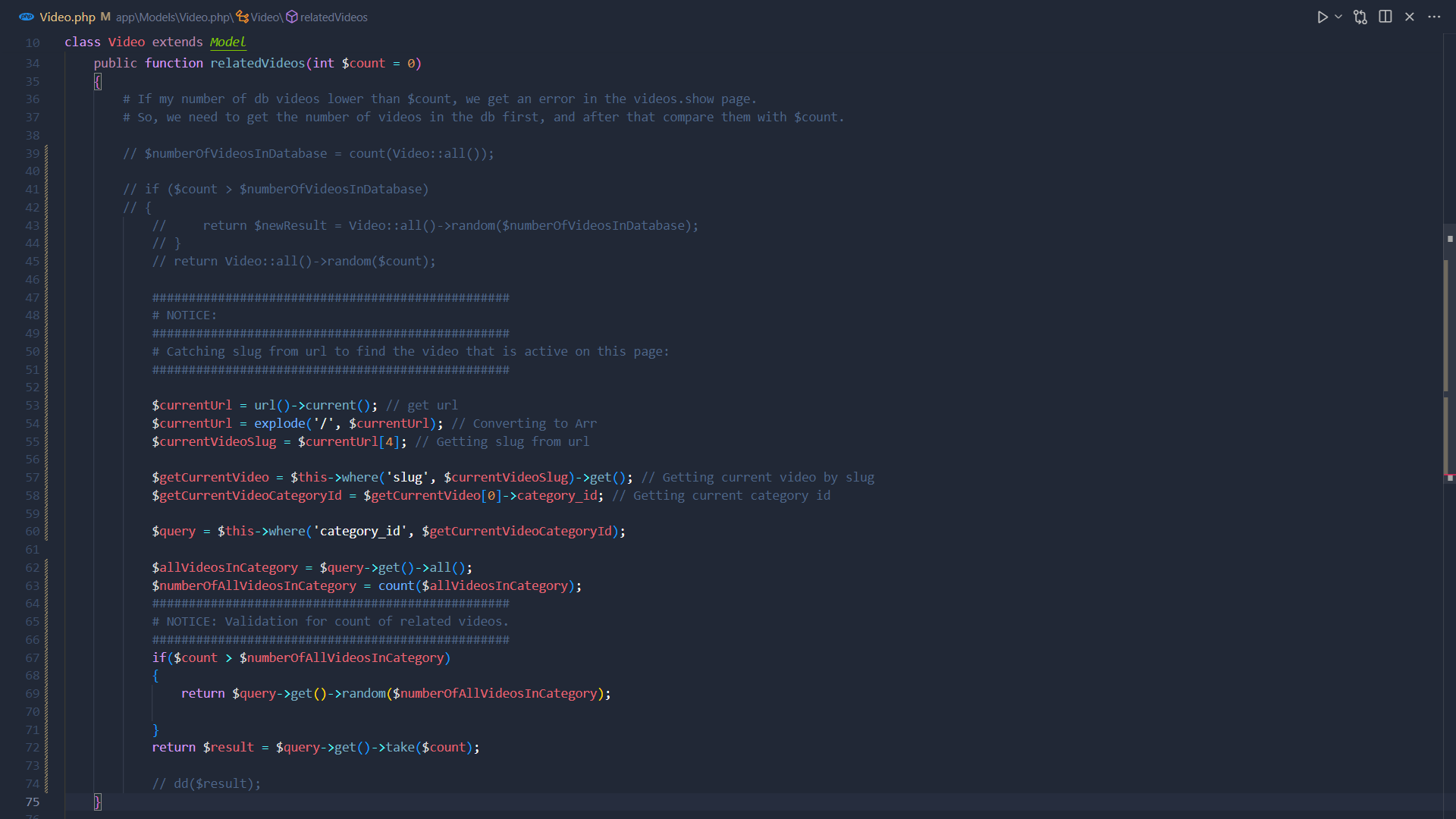Open the relatedVideos breadcrumb symbol list
The image size is (1456, 819).
click(x=334, y=17)
